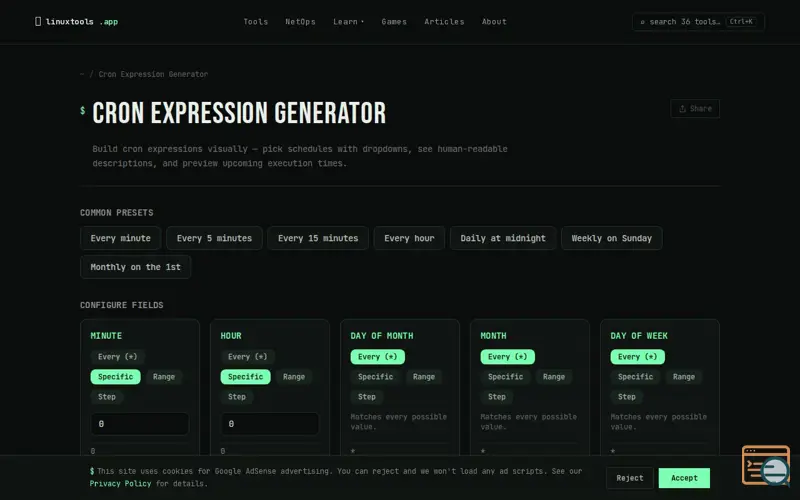The width and height of the screenshot is (800, 500).
Task: Open the About page
Action: pos(494,21)
